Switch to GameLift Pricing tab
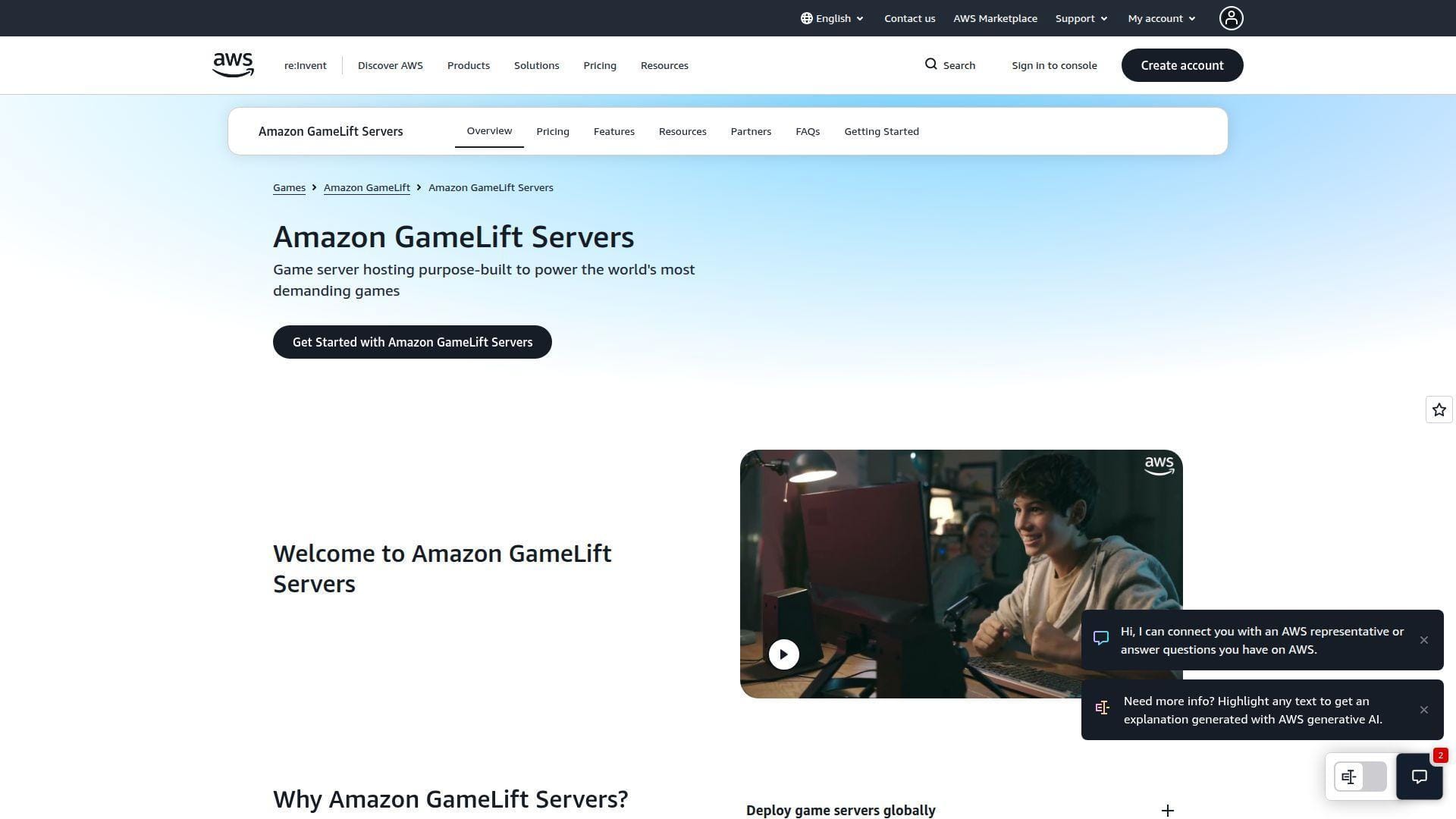 point(552,132)
